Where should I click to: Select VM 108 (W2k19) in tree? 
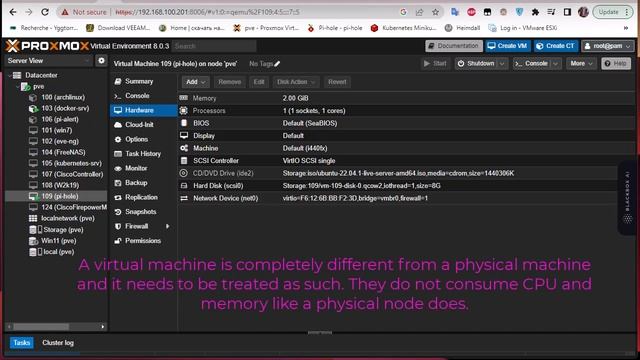coord(60,185)
